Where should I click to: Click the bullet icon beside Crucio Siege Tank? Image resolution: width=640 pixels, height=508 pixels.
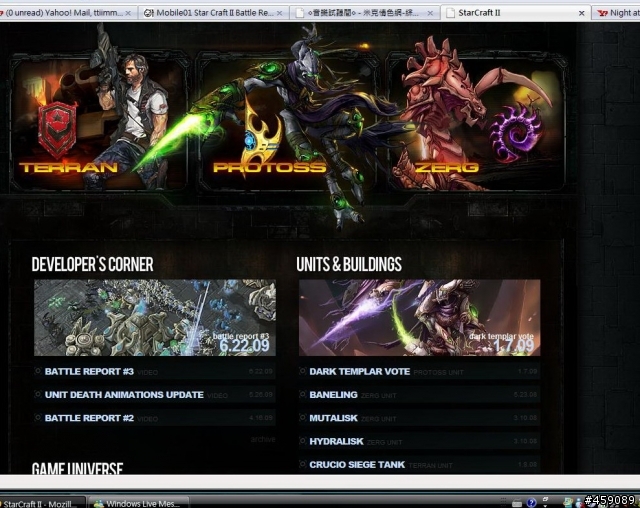[302, 464]
